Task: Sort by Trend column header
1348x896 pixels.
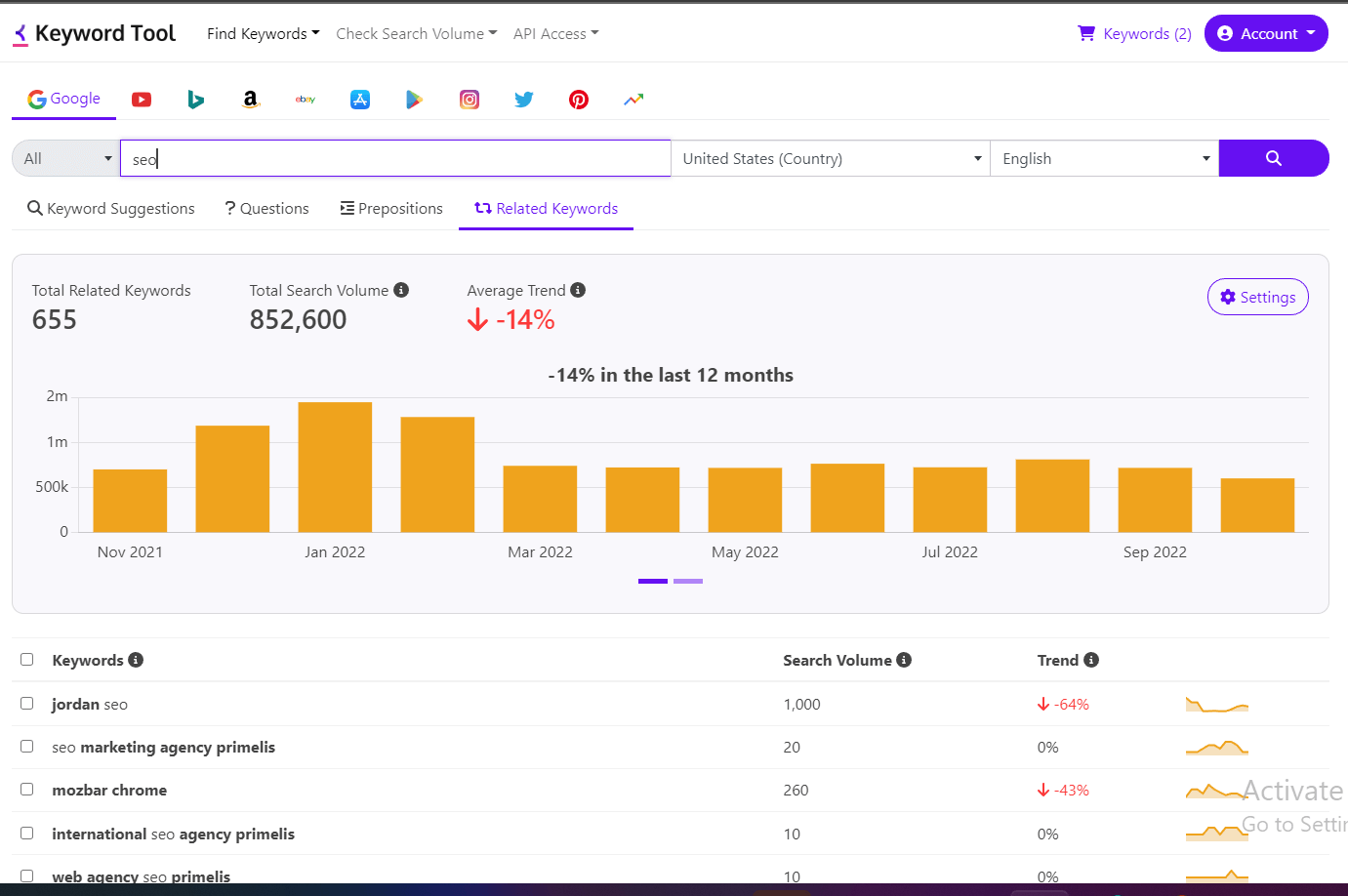Action: [x=1058, y=661]
